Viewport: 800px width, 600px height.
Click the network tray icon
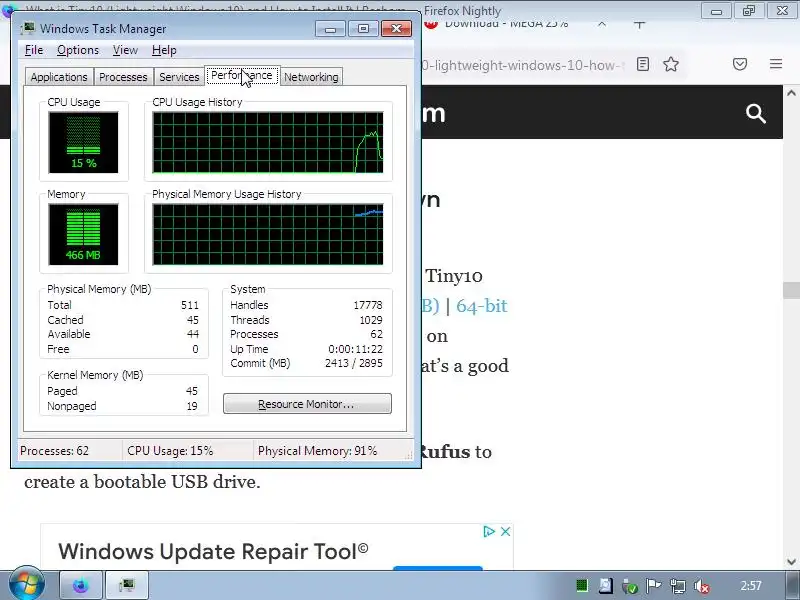[678, 586]
